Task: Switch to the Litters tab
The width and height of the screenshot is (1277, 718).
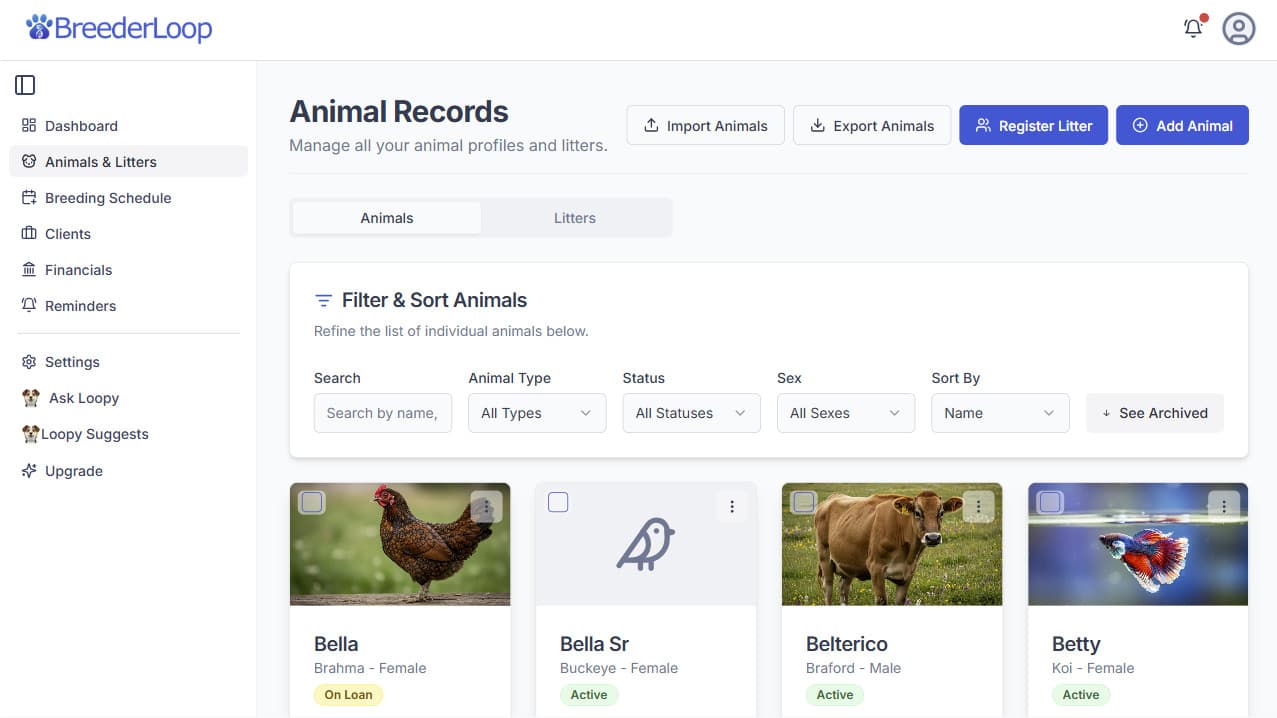Action: click(574, 217)
